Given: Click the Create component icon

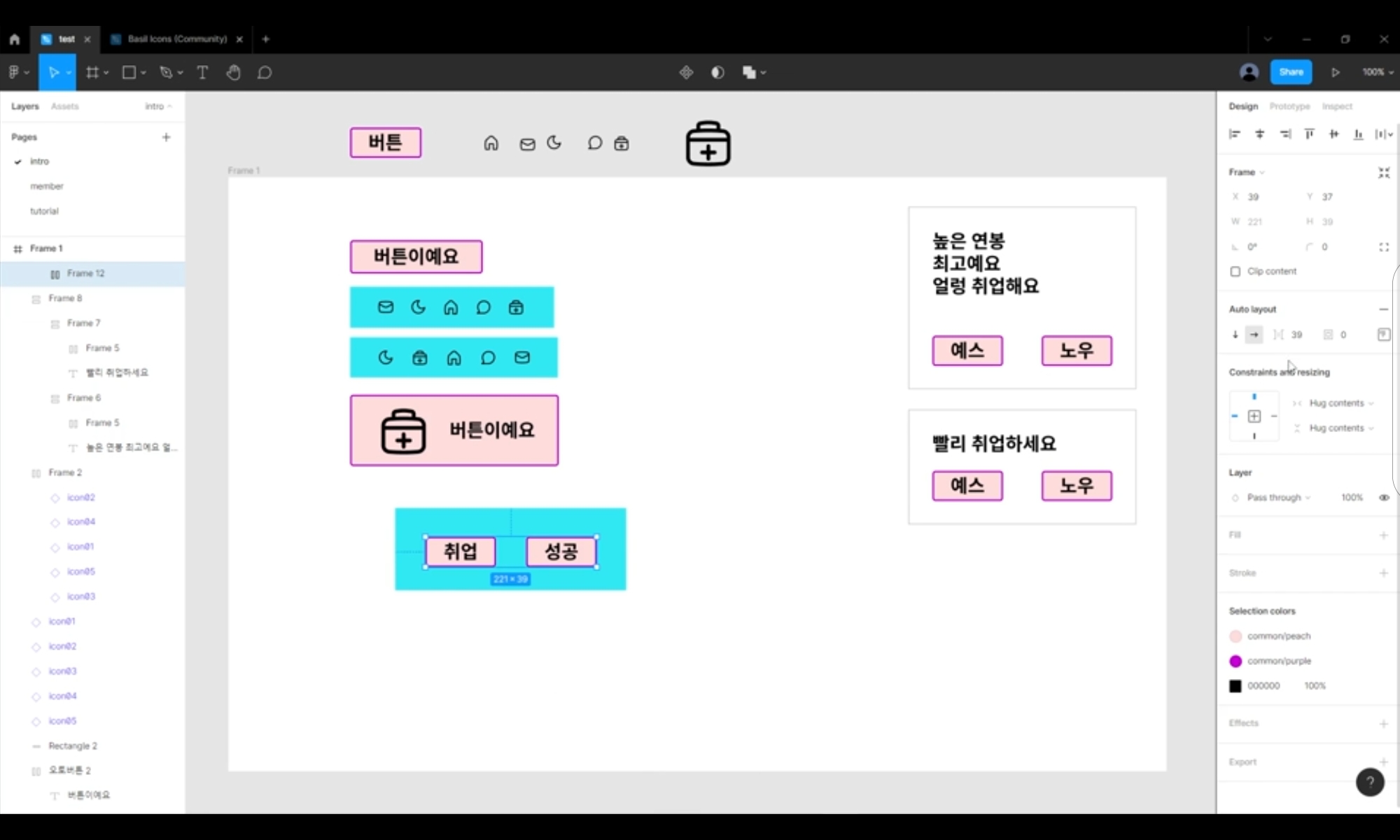Looking at the screenshot, I should point(686,72).
